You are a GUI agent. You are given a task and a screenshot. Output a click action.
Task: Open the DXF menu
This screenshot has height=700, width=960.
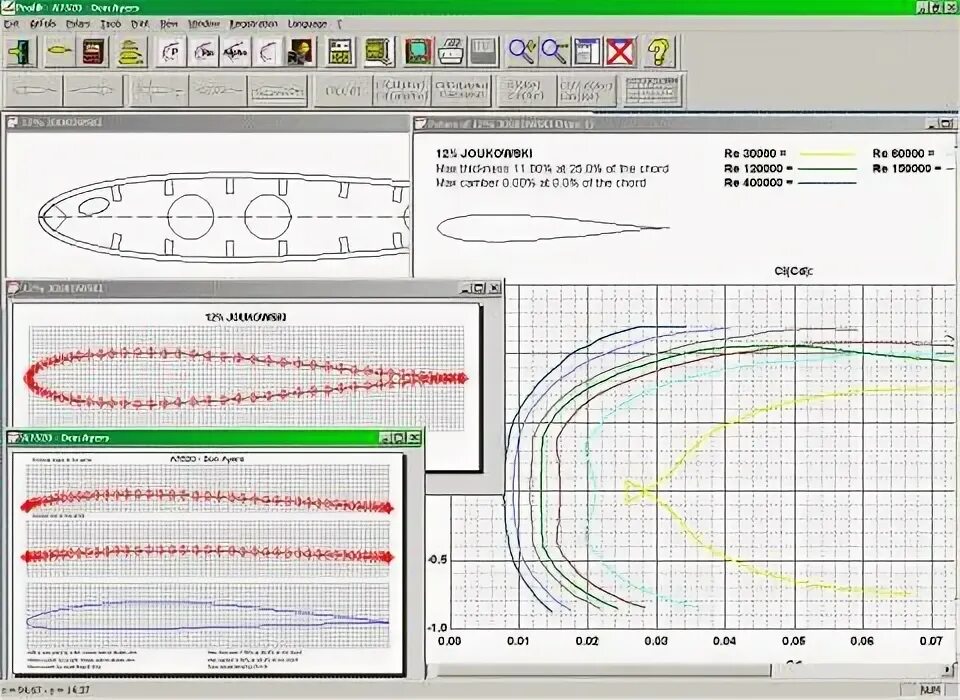[140, 24]
